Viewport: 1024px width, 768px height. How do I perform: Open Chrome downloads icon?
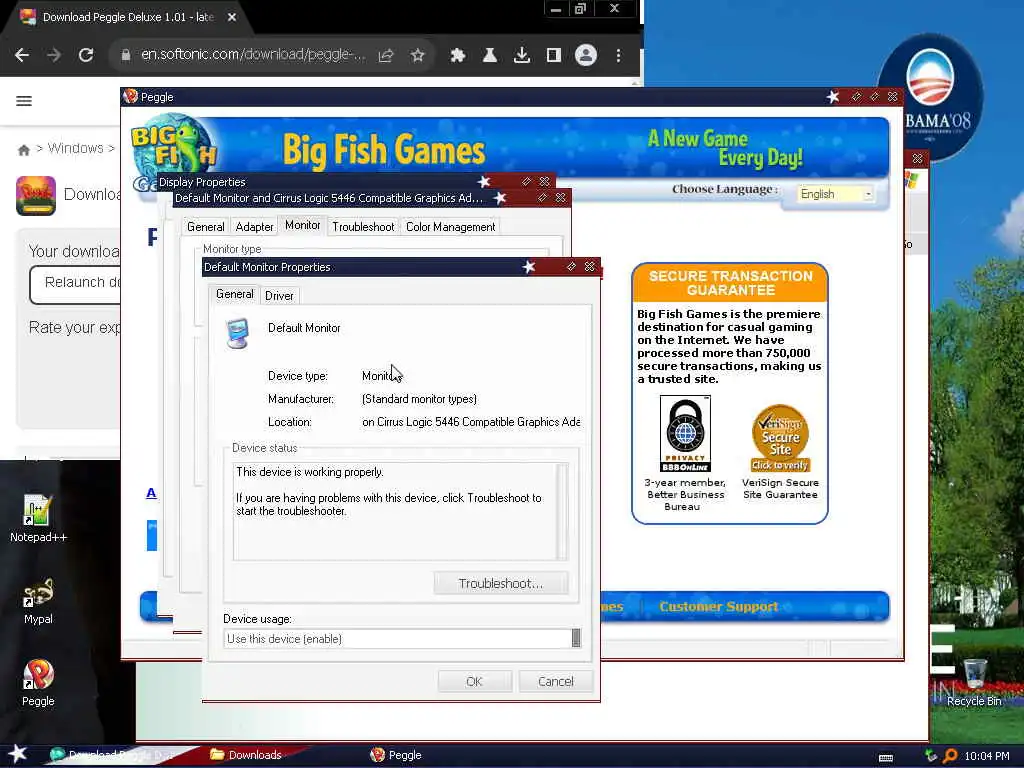522,56
